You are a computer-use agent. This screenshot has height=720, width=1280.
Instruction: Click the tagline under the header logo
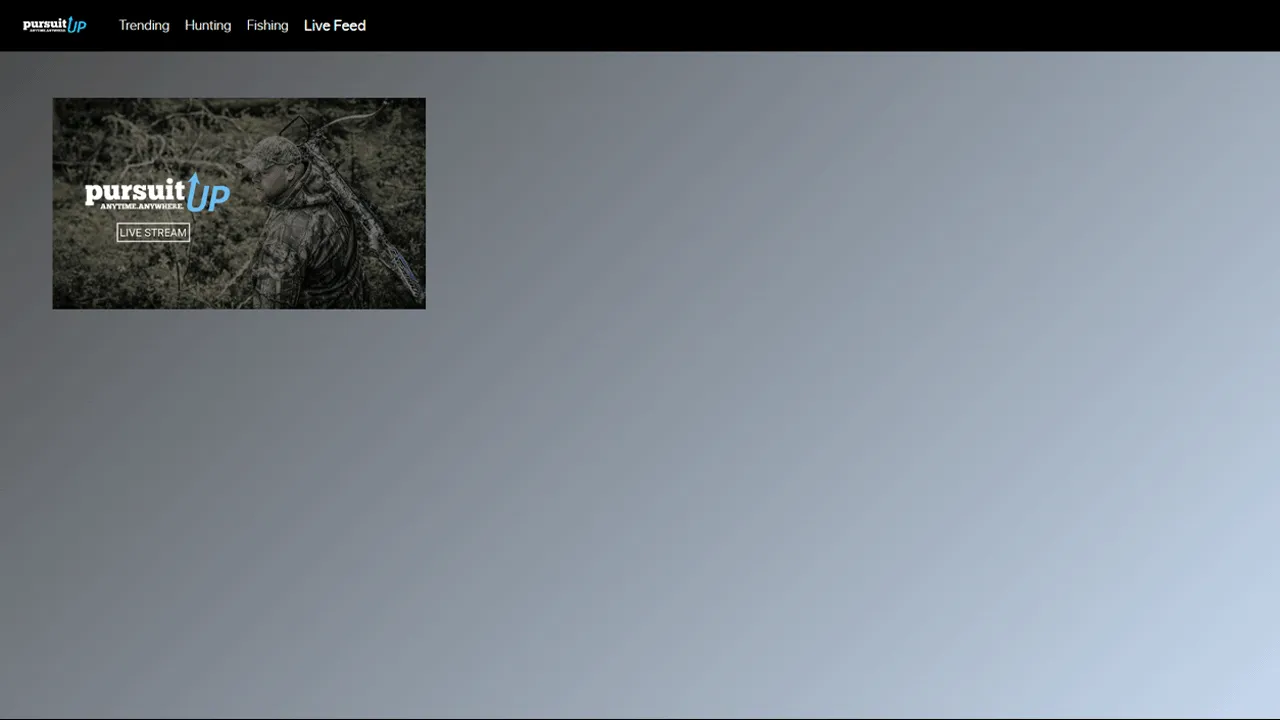pos(46,31)
